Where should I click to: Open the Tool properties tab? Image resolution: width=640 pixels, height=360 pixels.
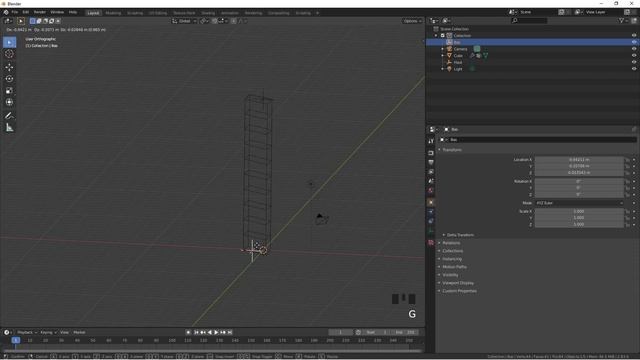pos(431,141)
